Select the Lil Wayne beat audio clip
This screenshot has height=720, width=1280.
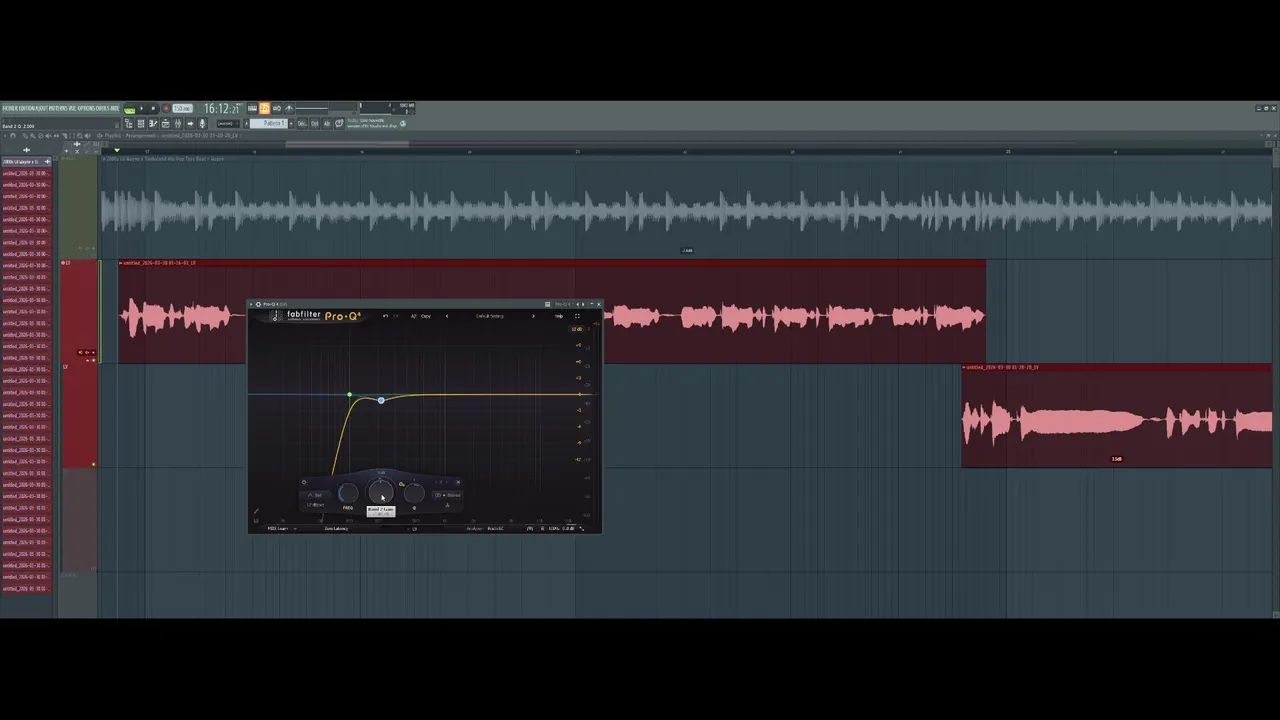[686, 207]
